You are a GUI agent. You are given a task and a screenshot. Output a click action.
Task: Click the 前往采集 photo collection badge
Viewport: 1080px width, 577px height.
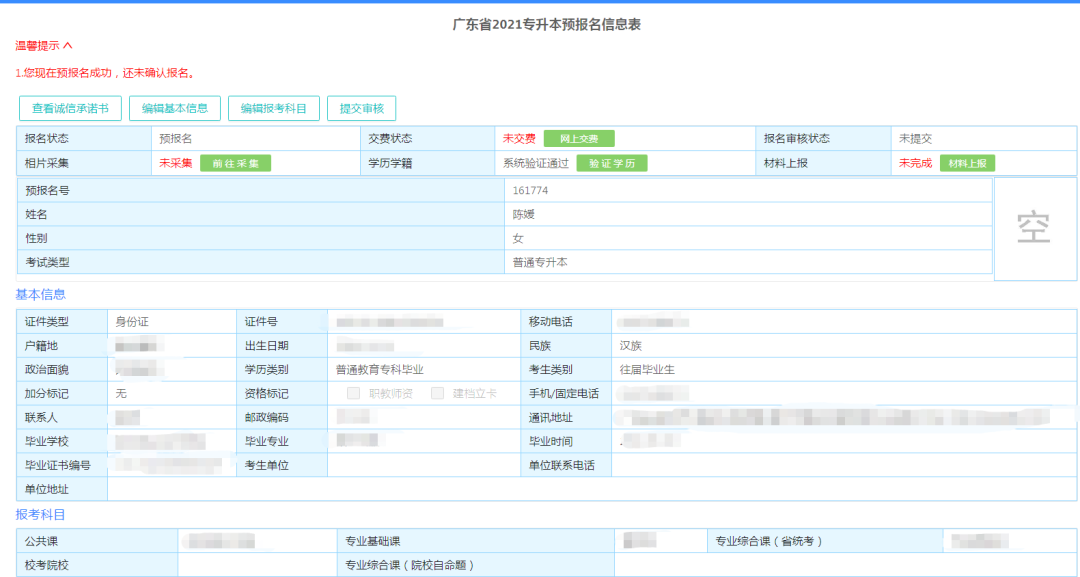tap(234, 162)
